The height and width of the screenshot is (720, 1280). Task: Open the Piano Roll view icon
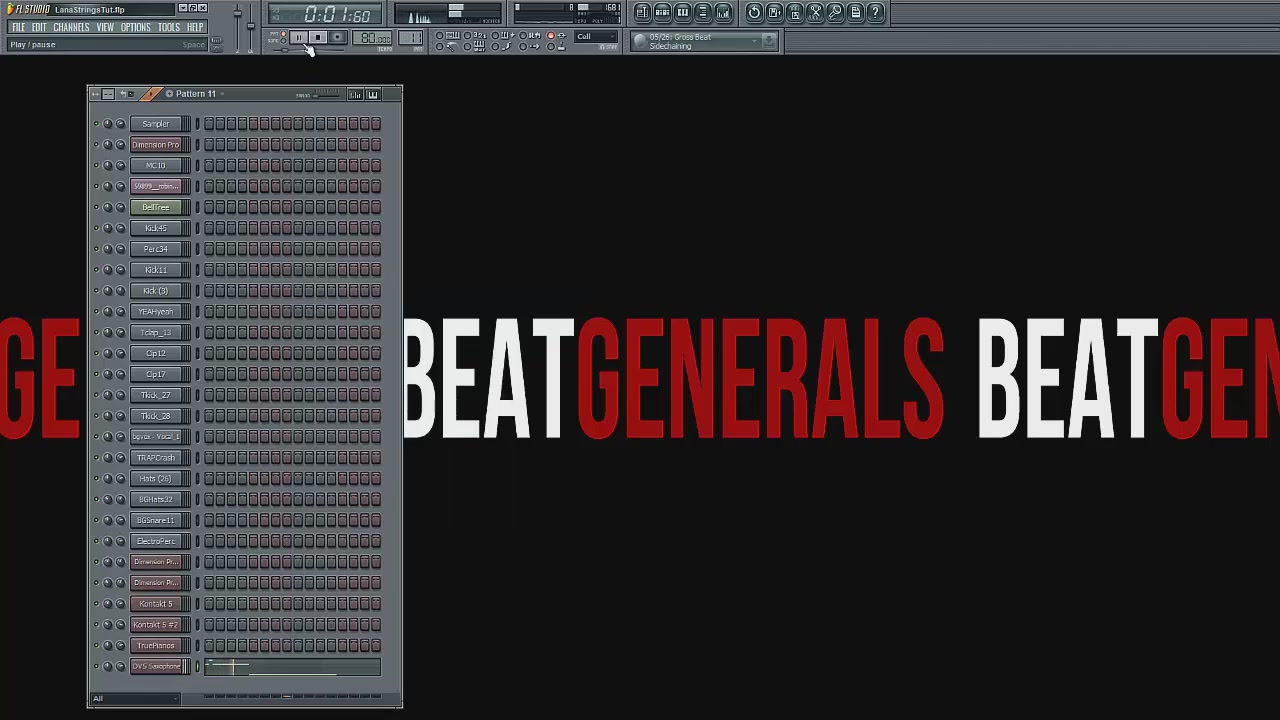tap(682, 12)
